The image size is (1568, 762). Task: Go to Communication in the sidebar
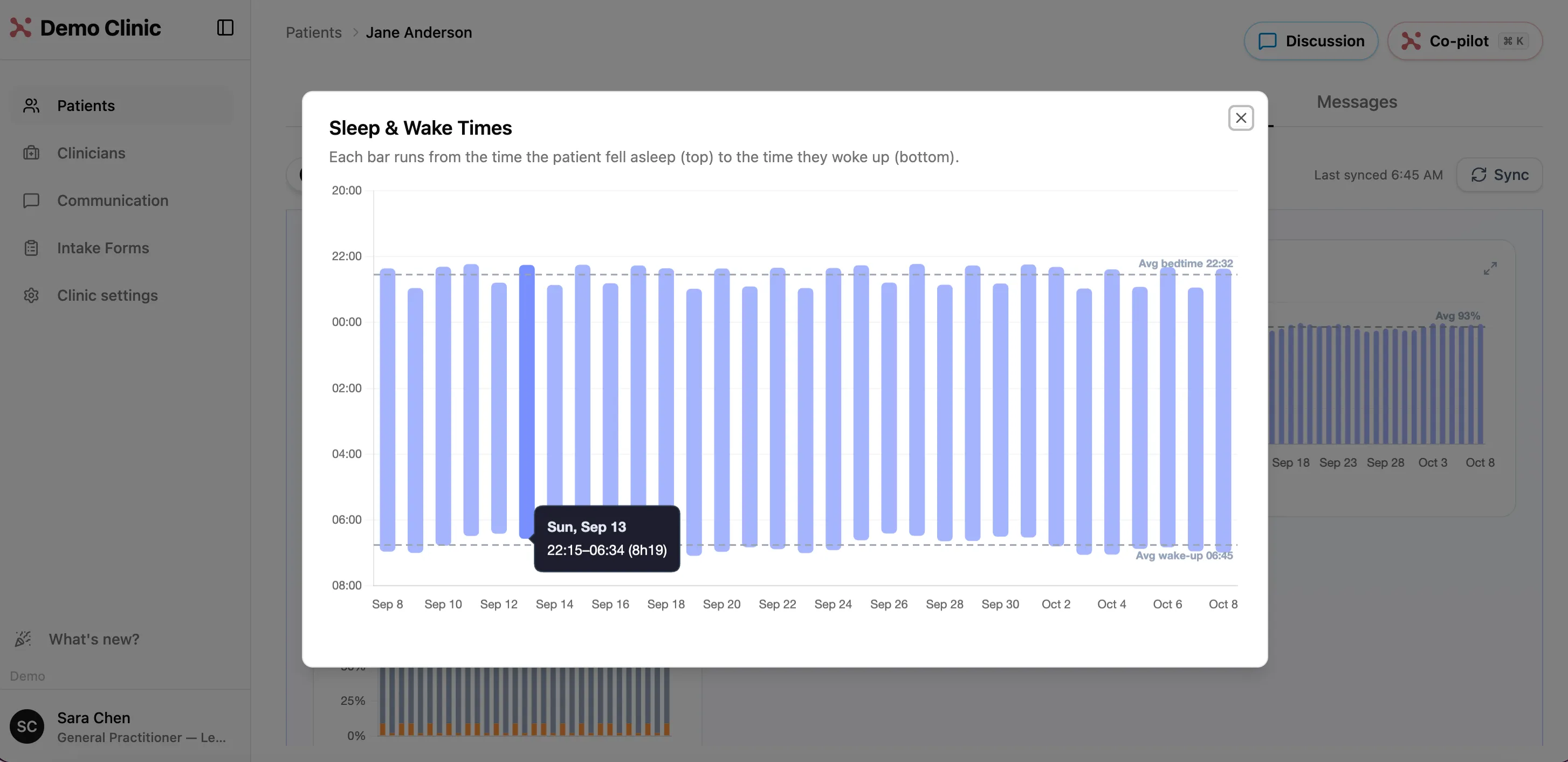pyautogui.click(x=122, y=200)
